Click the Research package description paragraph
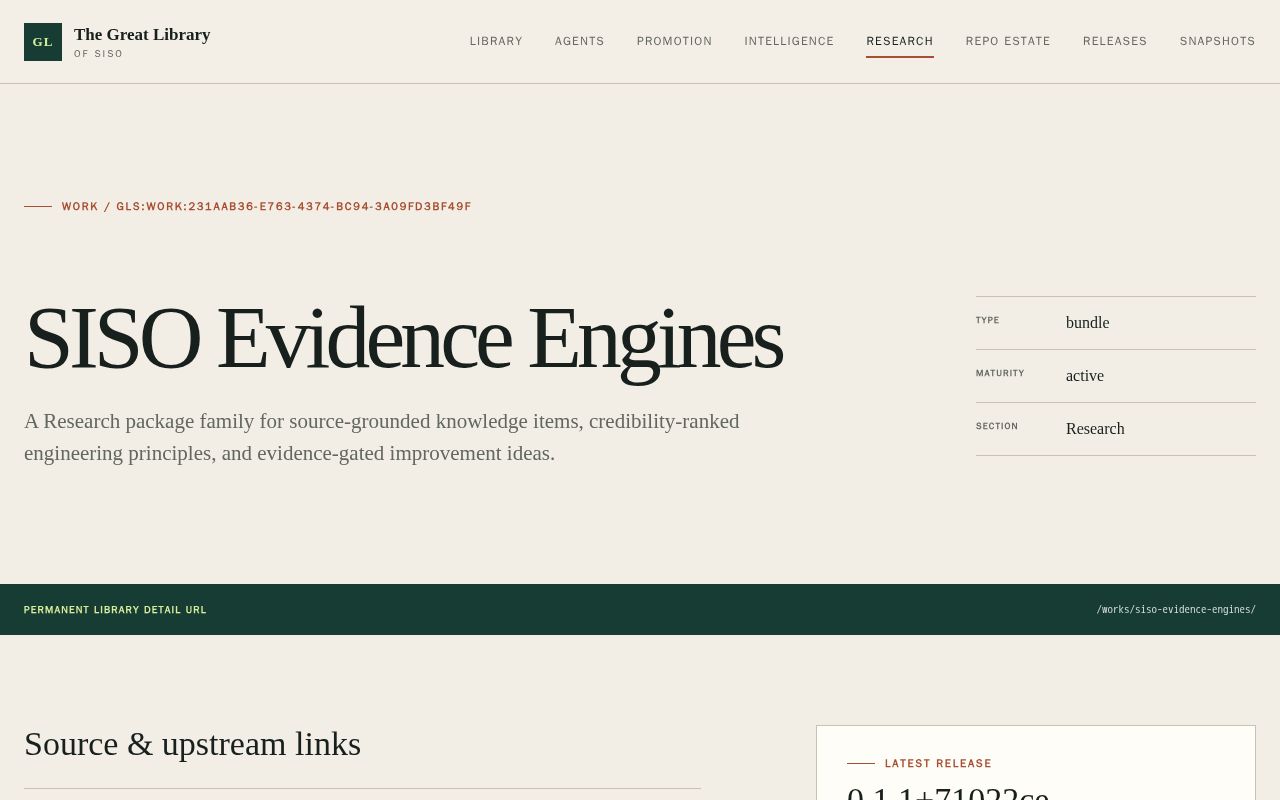 (x=382, y=437)
